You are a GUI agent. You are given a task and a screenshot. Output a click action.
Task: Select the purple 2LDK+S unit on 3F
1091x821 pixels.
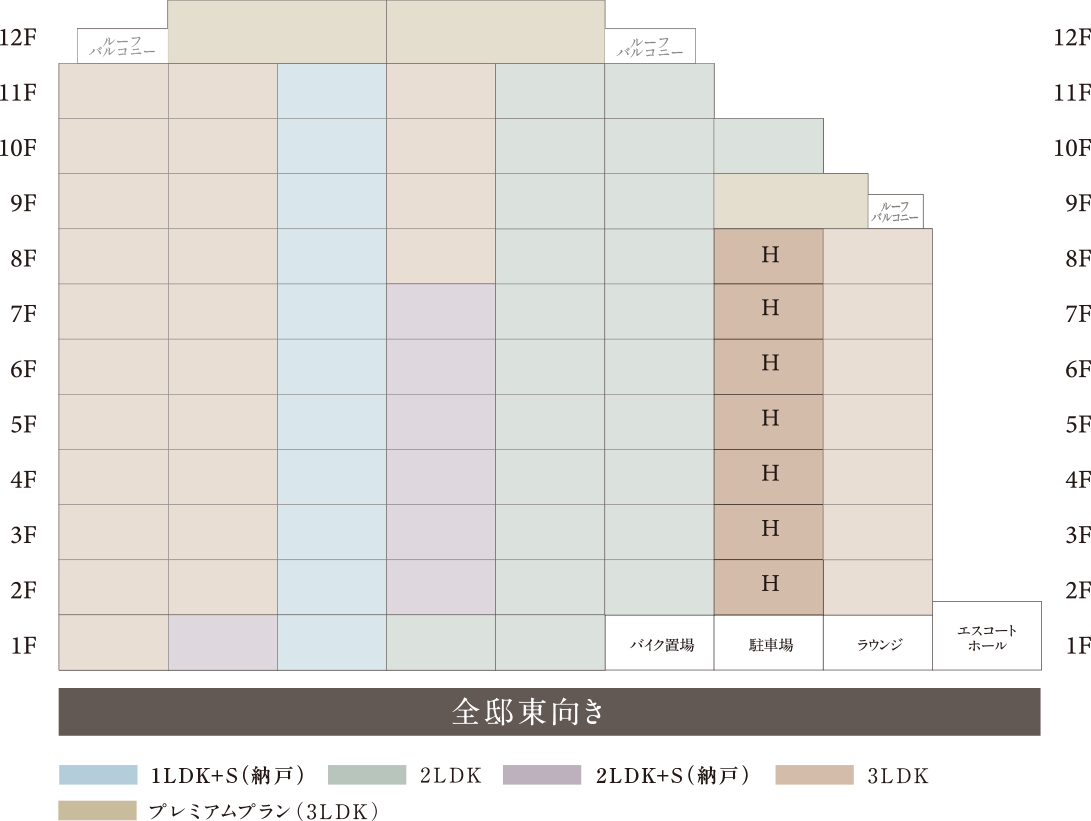point(441,532)
